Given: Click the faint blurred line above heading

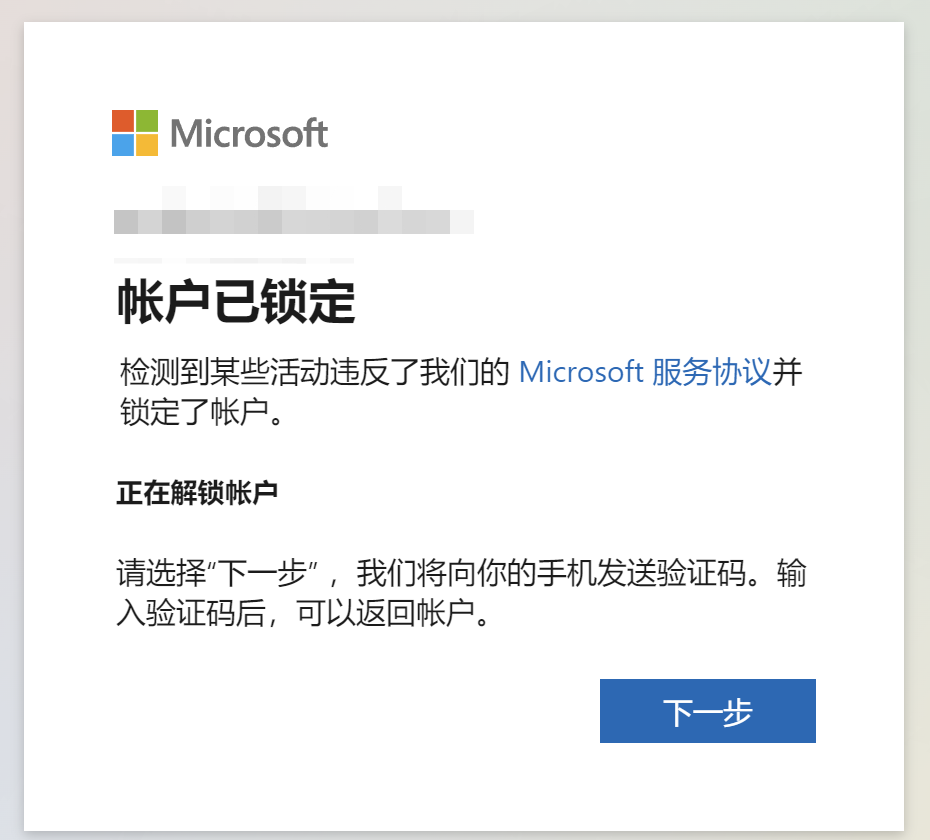Looking at the screenshot, I should pos(234,260).
